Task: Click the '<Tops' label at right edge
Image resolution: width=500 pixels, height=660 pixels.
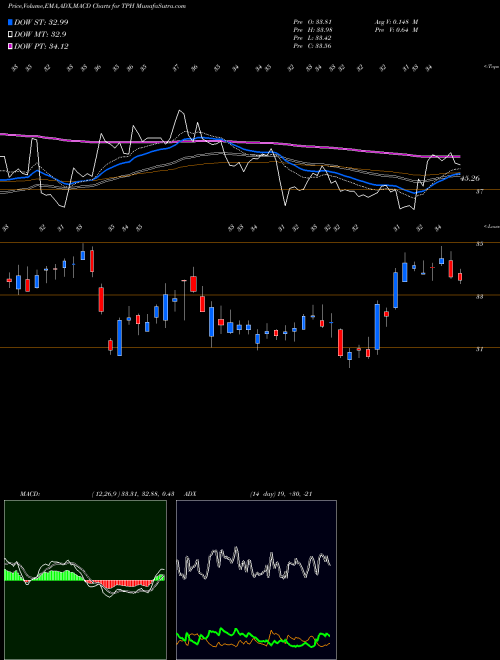Action: (x=491, y=67)
